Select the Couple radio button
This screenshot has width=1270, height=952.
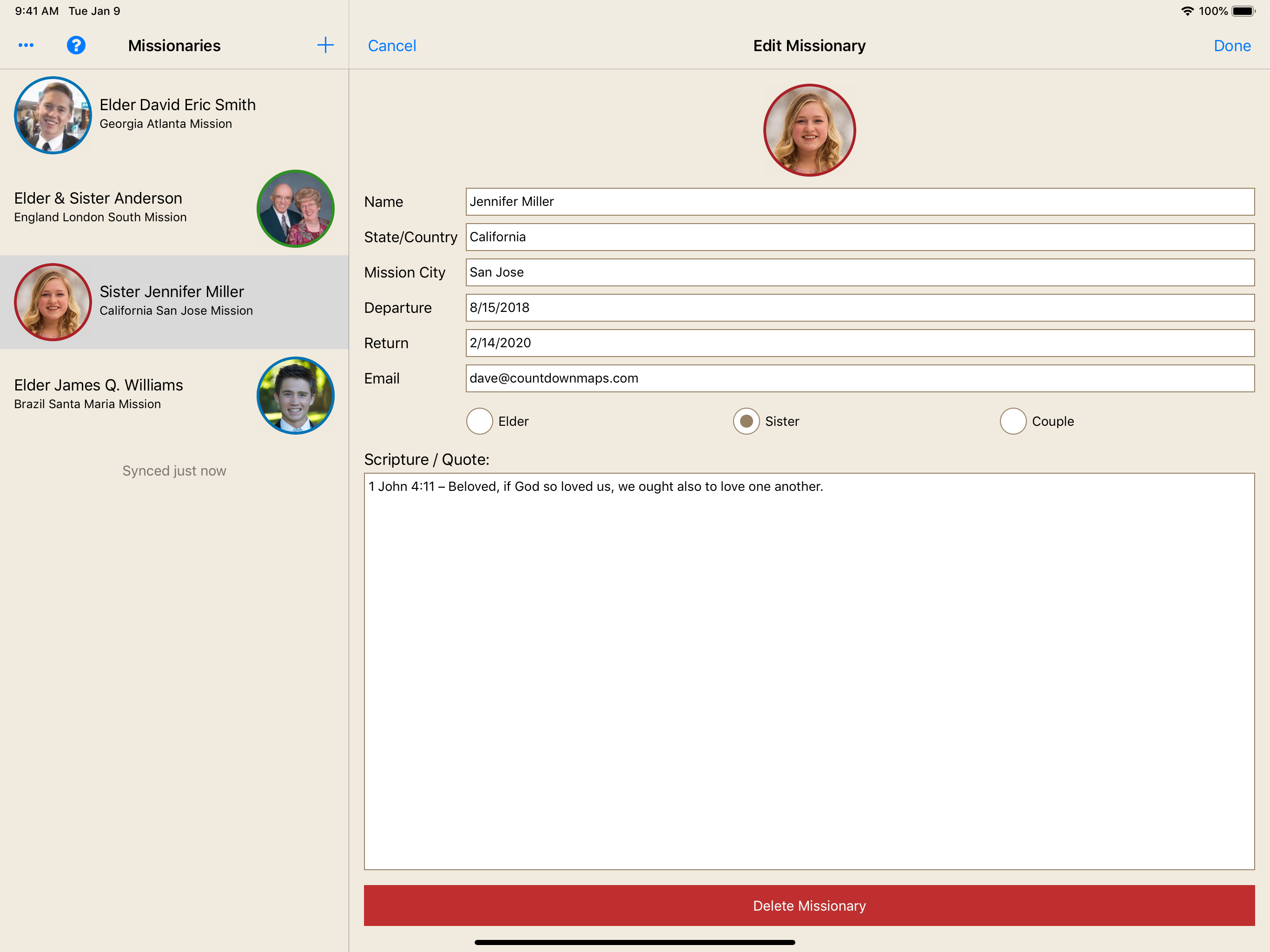1013,421
